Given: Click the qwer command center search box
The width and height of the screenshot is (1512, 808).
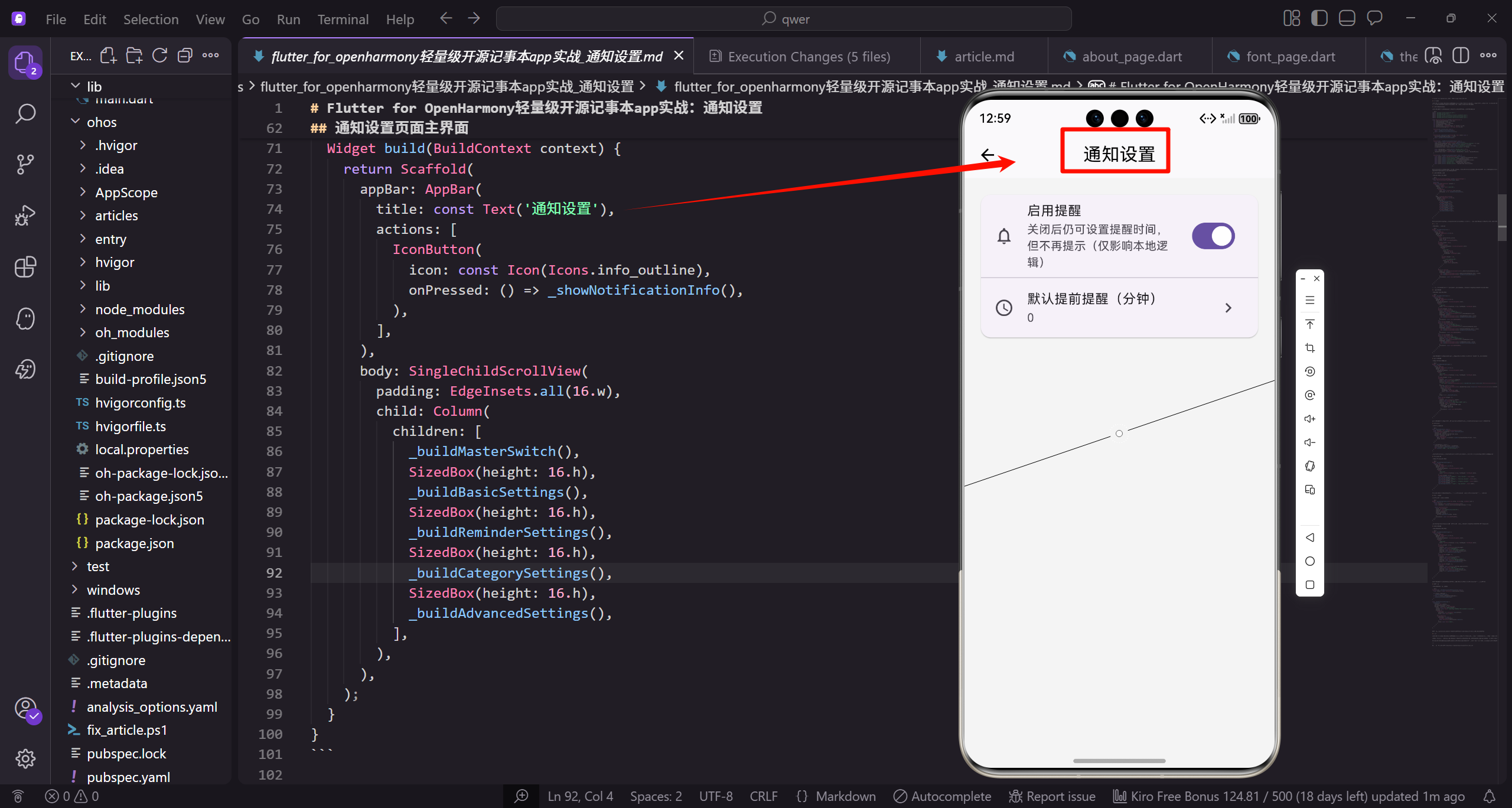Looking at the screenshot, I should [x=784, y=19].
